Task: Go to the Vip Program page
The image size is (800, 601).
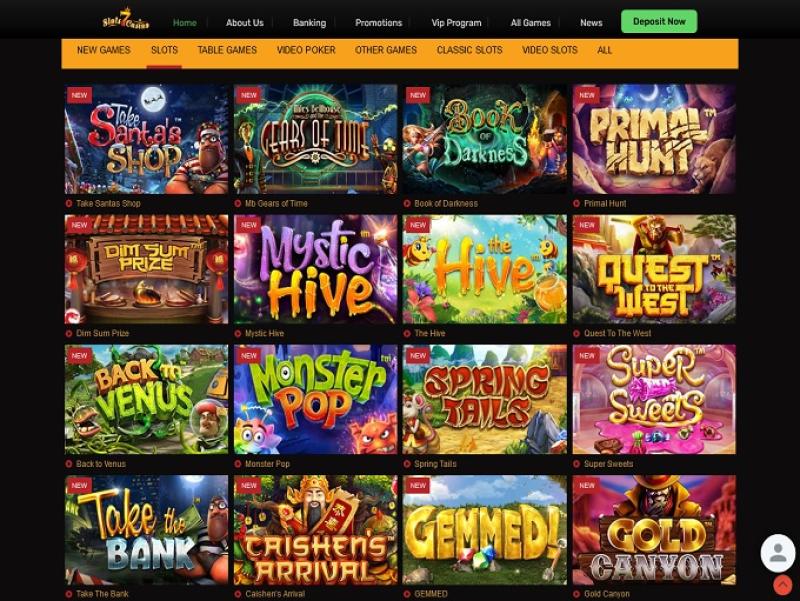Action: [x=456, y=22]
